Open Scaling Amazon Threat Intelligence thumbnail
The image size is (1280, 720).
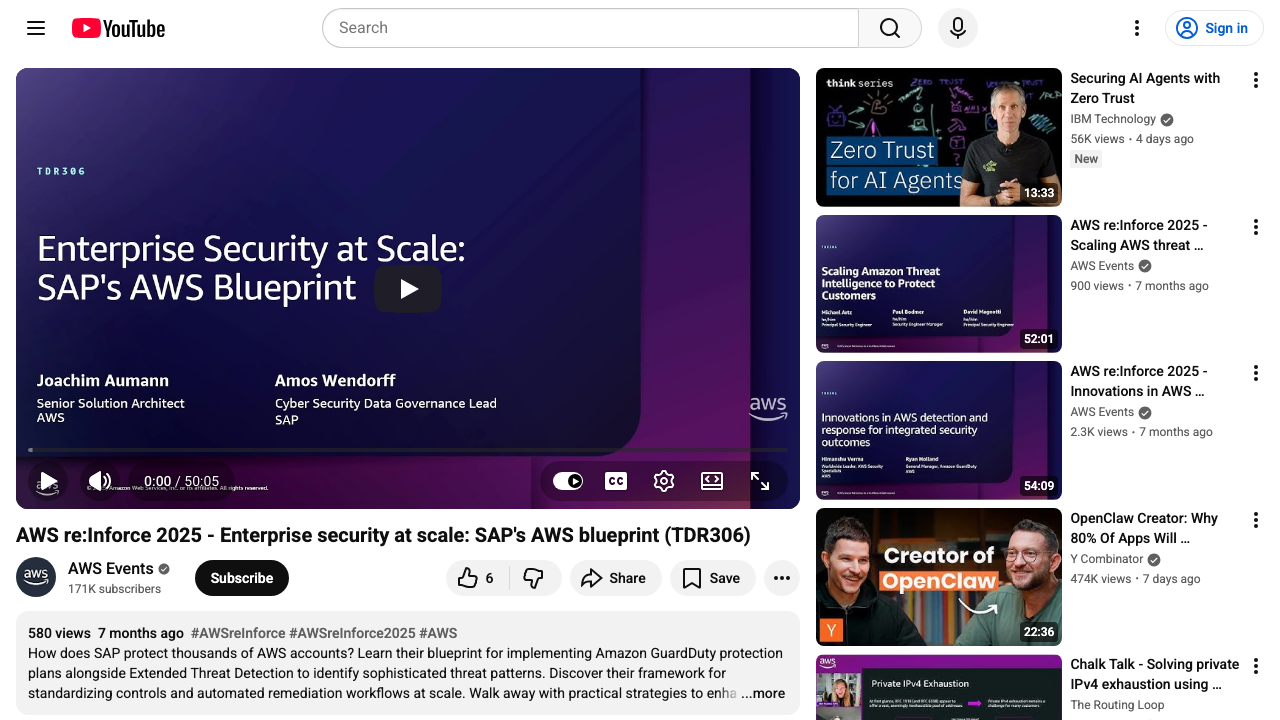(x=939, y=284)
